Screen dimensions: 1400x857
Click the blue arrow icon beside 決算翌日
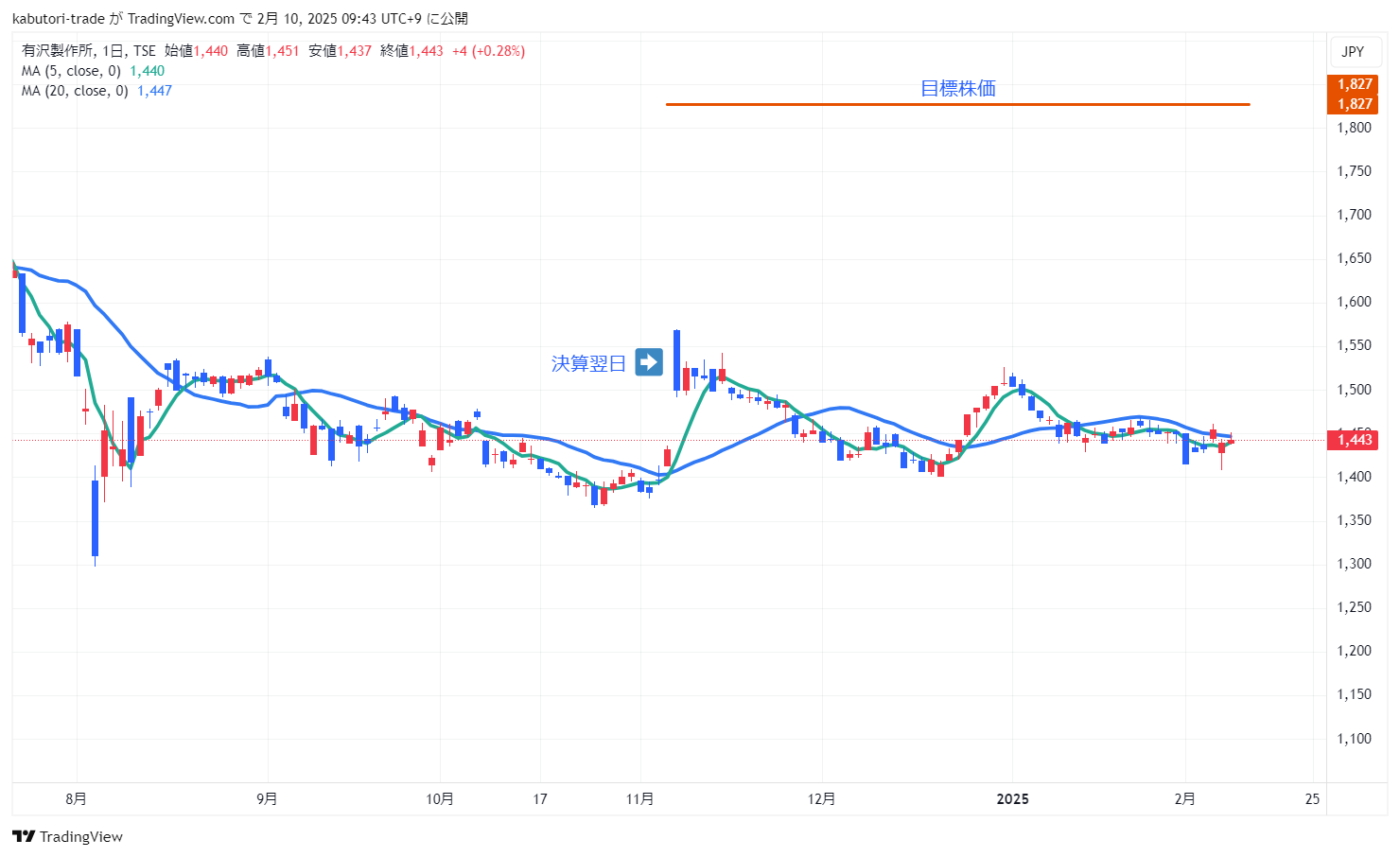pyautogui.click(x=649, y=362)
